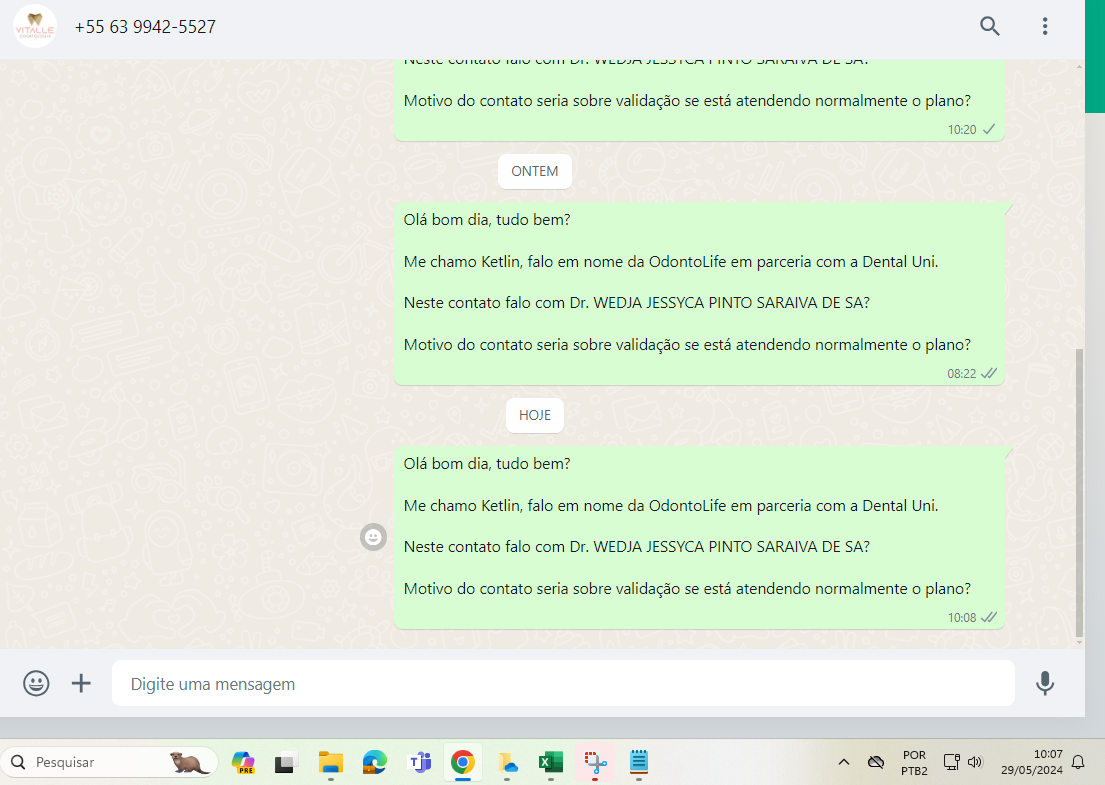Open the emoji picker beside the attach button
Screen dimensions: 1105x785
coord(36,683)
